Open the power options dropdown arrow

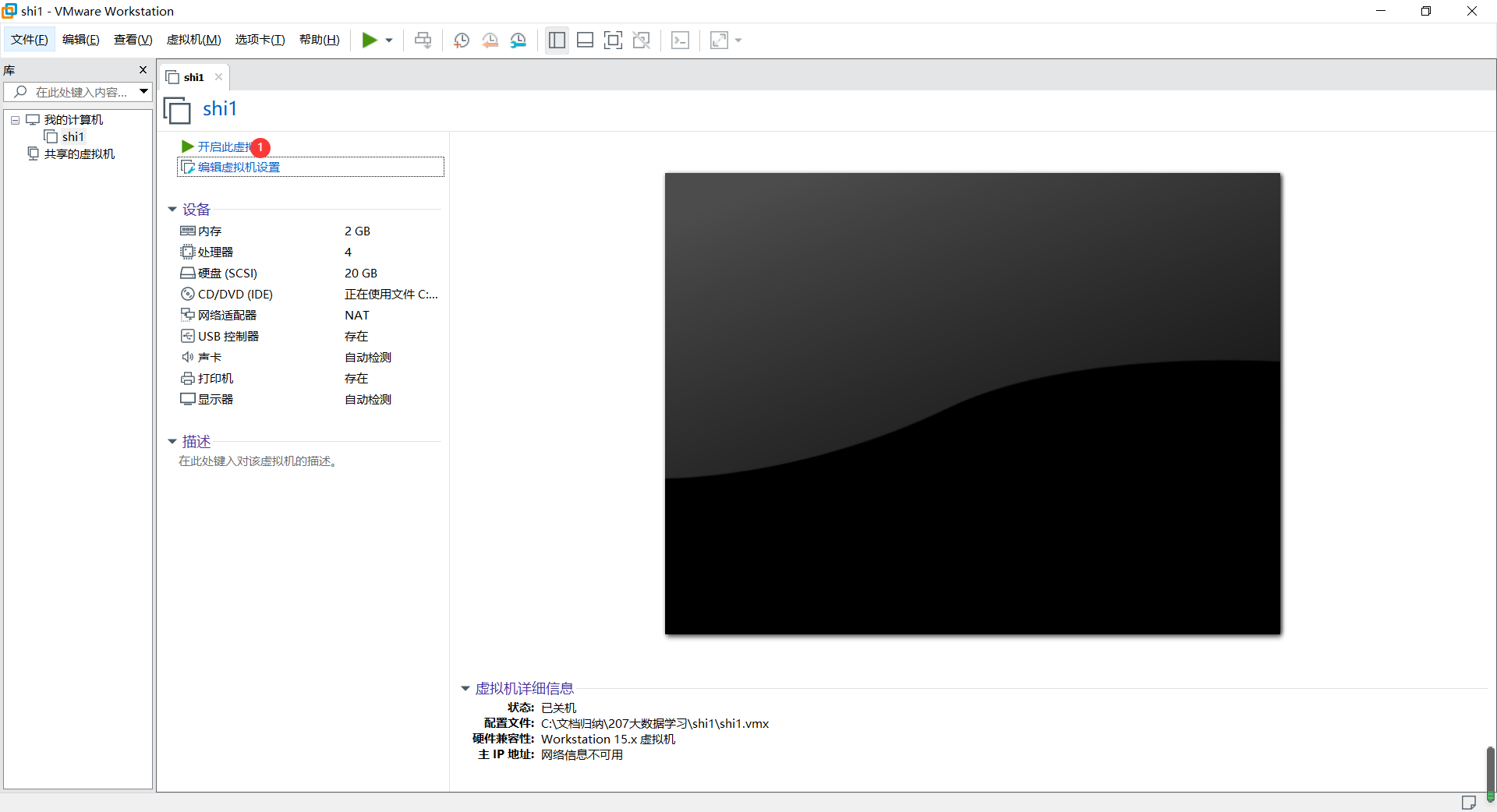point(389,41)
